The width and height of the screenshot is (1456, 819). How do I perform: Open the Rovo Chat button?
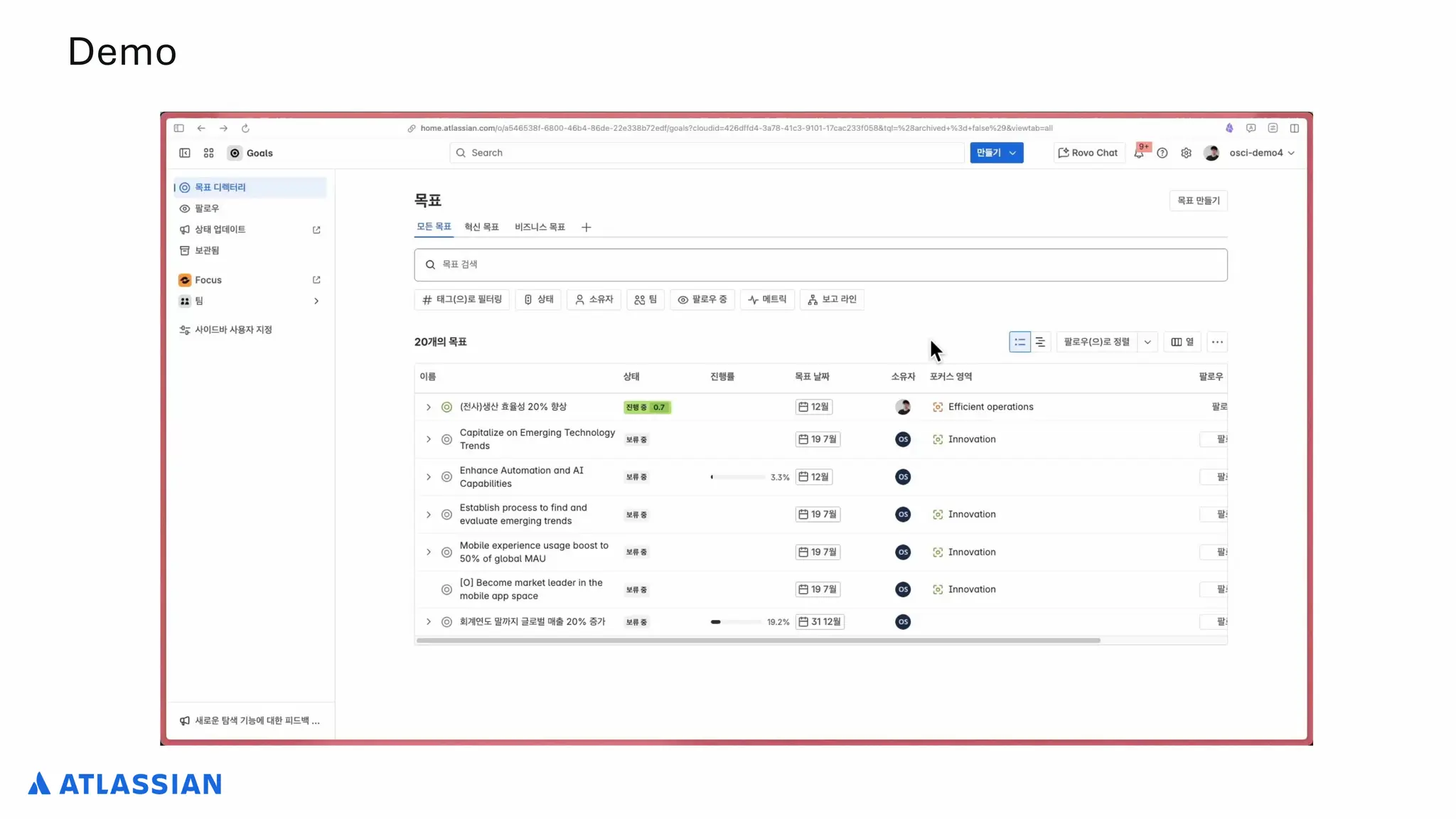tap(1088, 153)
